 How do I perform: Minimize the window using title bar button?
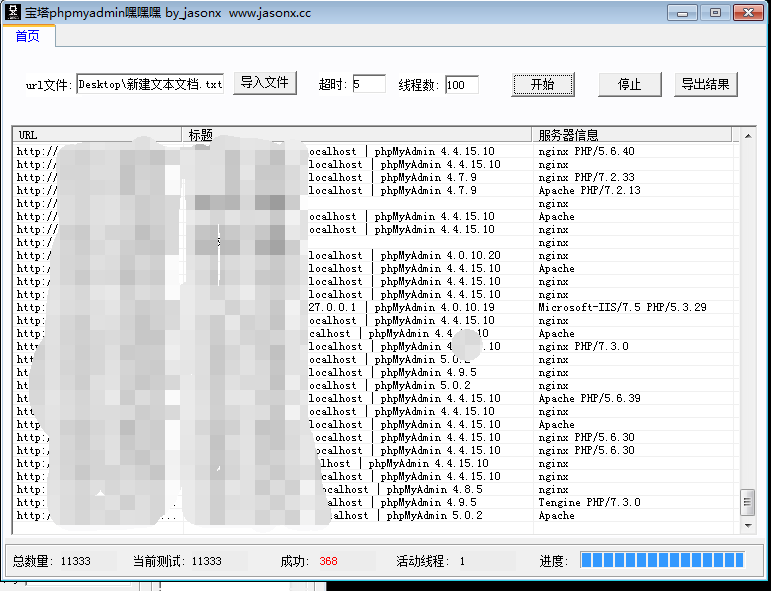(x=683, y=13)
